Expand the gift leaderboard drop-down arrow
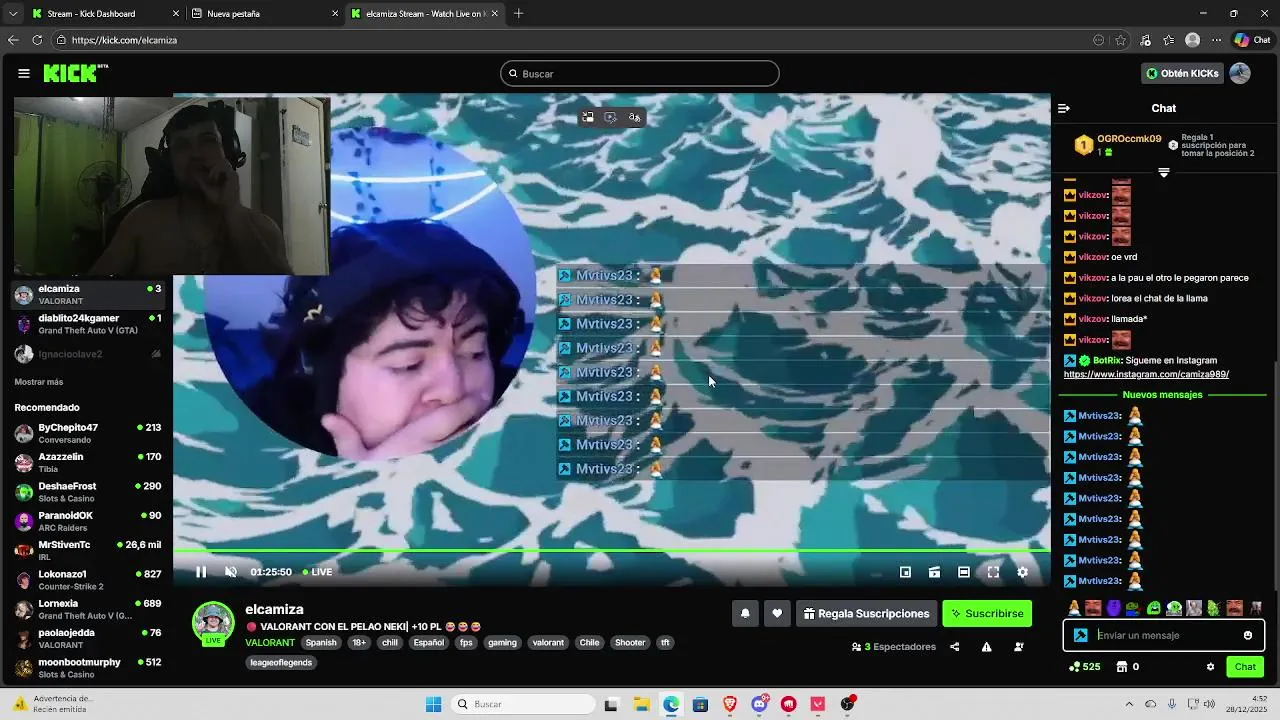The image size is (1280, 720). tap(1163, 173)
